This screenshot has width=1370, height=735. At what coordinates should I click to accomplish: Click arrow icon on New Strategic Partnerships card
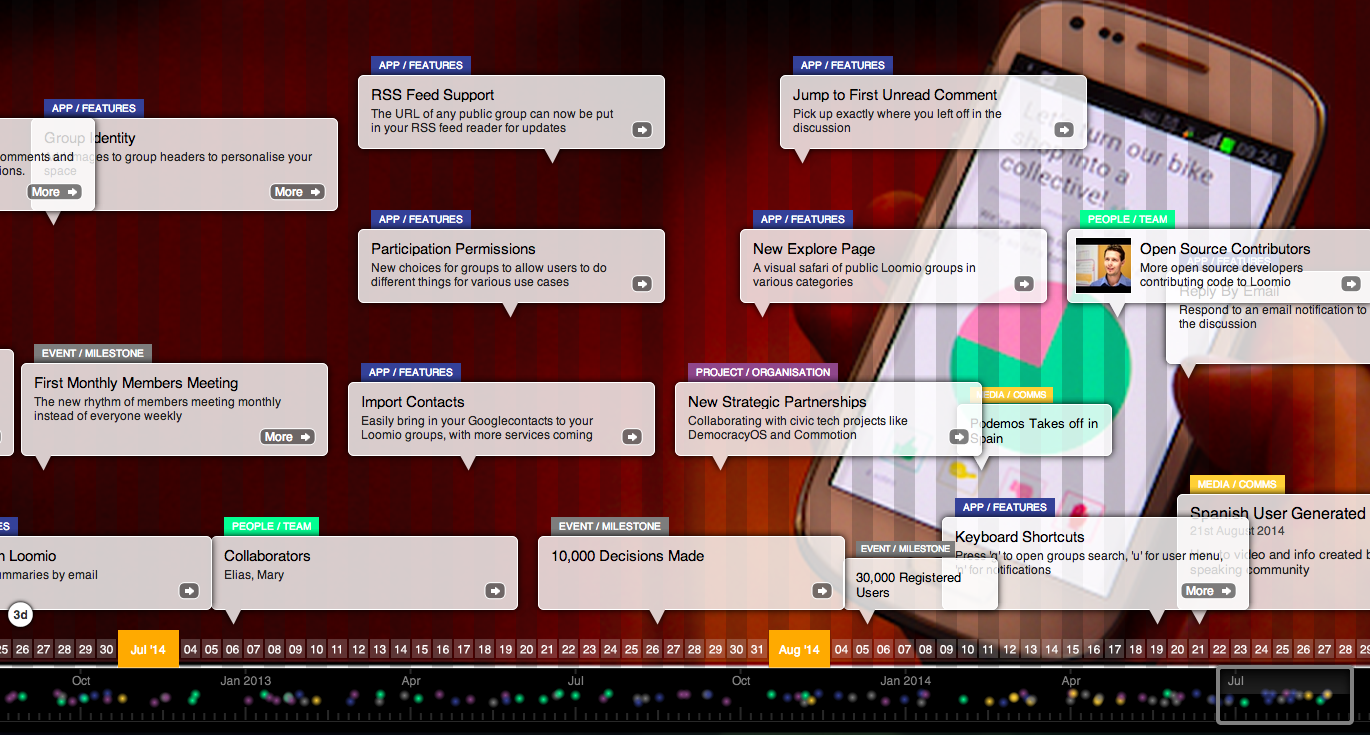[959, 436]
